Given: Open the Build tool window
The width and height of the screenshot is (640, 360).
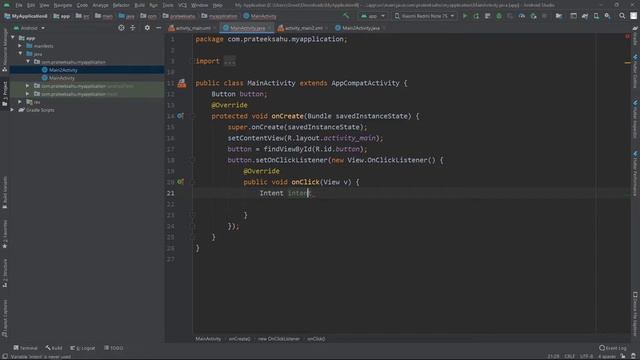Looking at the screenshot, I should click(54, 348).
